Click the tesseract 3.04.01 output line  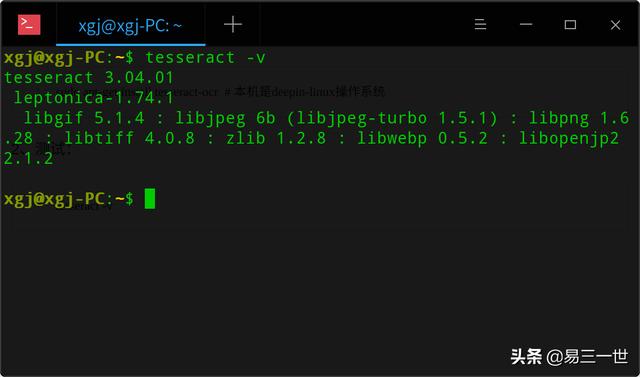(x=89, y=78)
